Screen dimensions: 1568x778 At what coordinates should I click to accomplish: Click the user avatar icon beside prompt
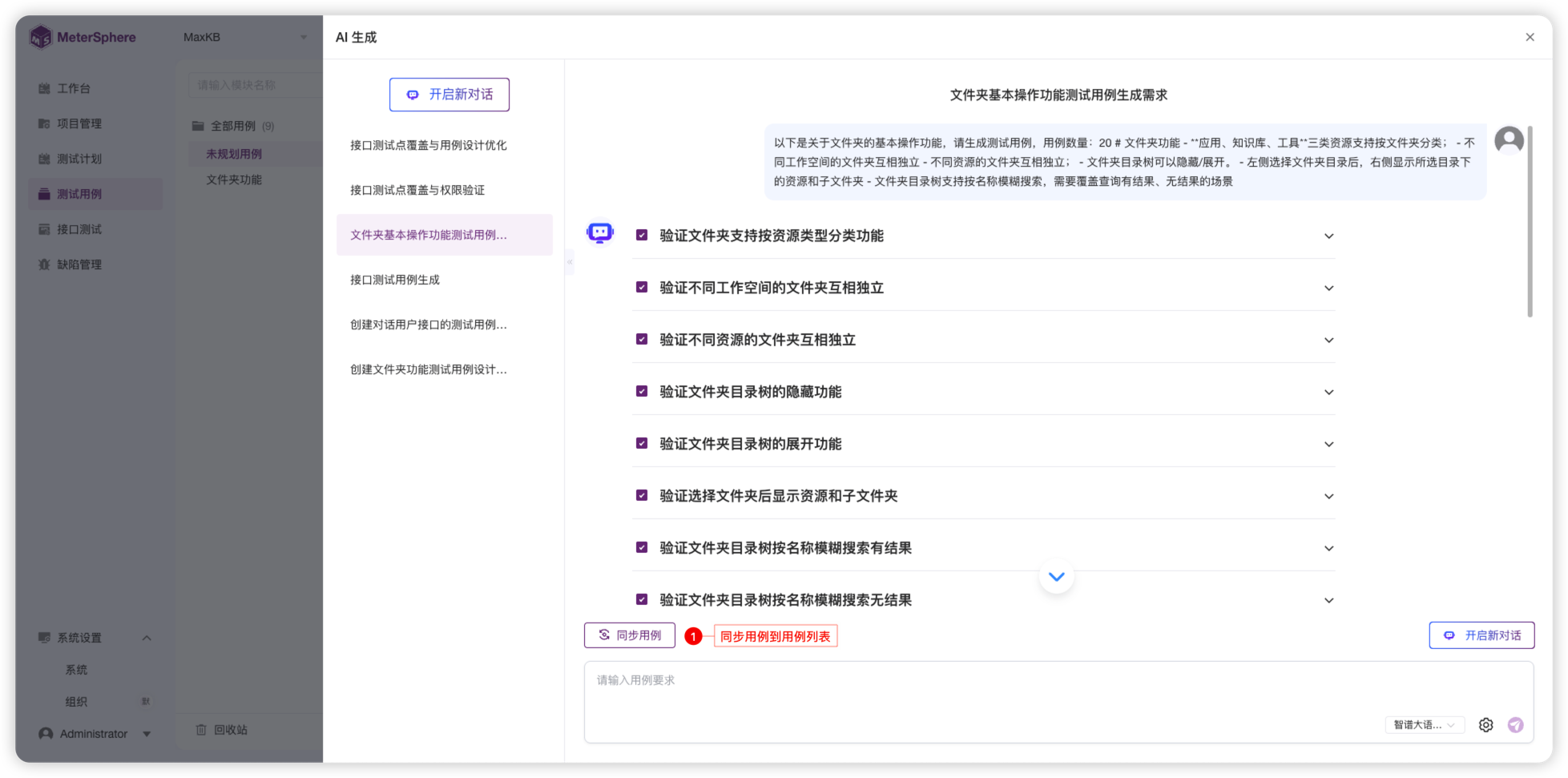1509,140
